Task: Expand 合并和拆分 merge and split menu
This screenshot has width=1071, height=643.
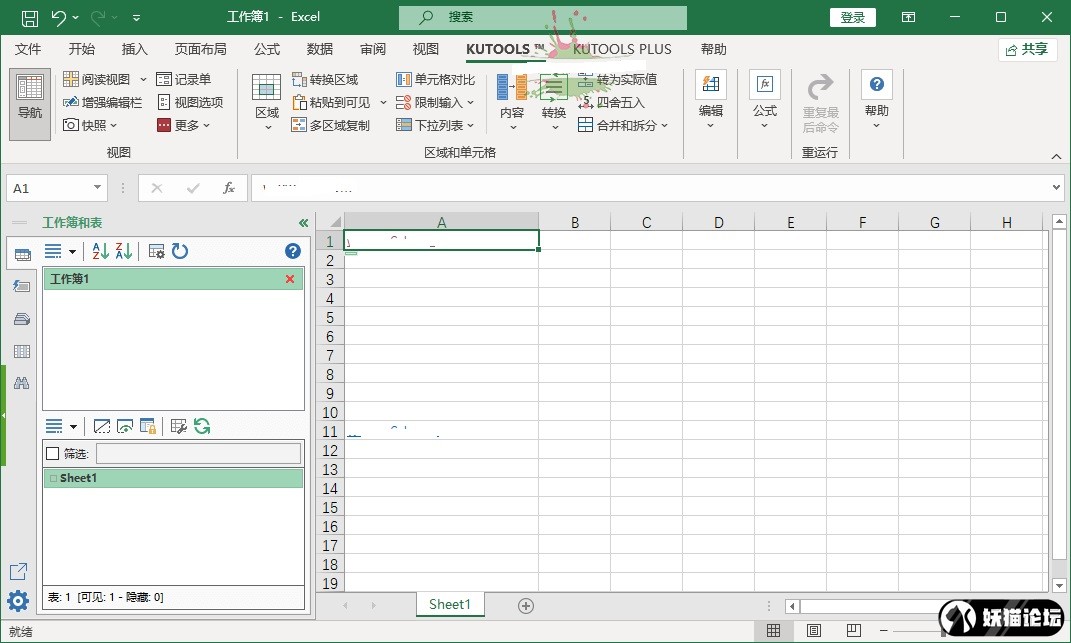Action: tap(623, 125)
